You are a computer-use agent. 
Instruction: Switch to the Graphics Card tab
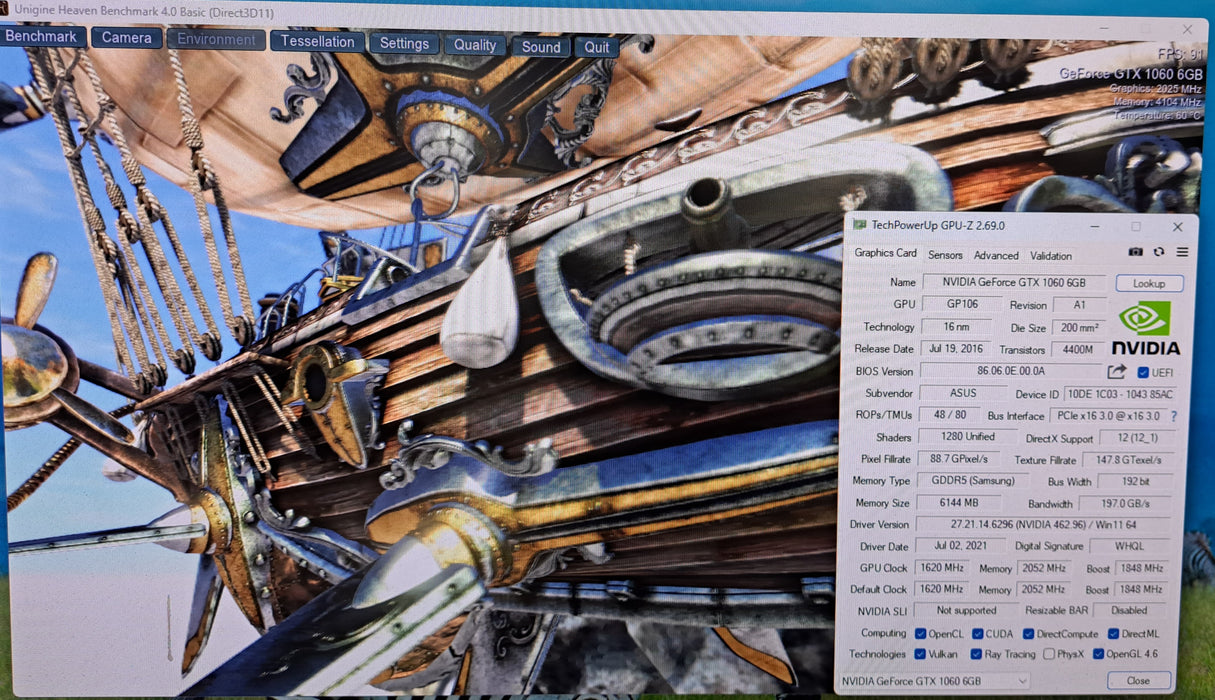click(x=885, y=253)
